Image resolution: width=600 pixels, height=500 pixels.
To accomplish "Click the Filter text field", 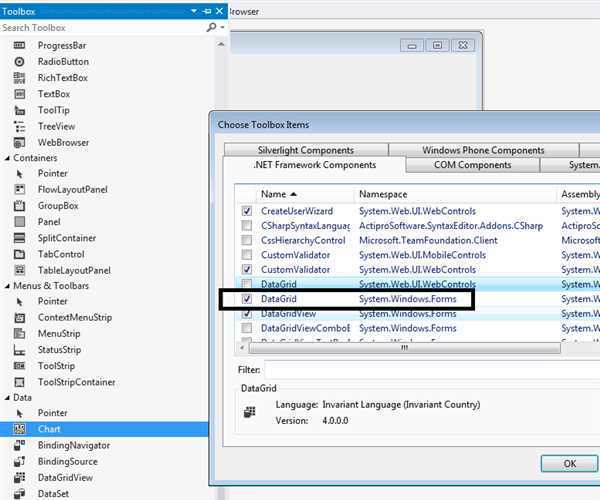I will [430, 370].
